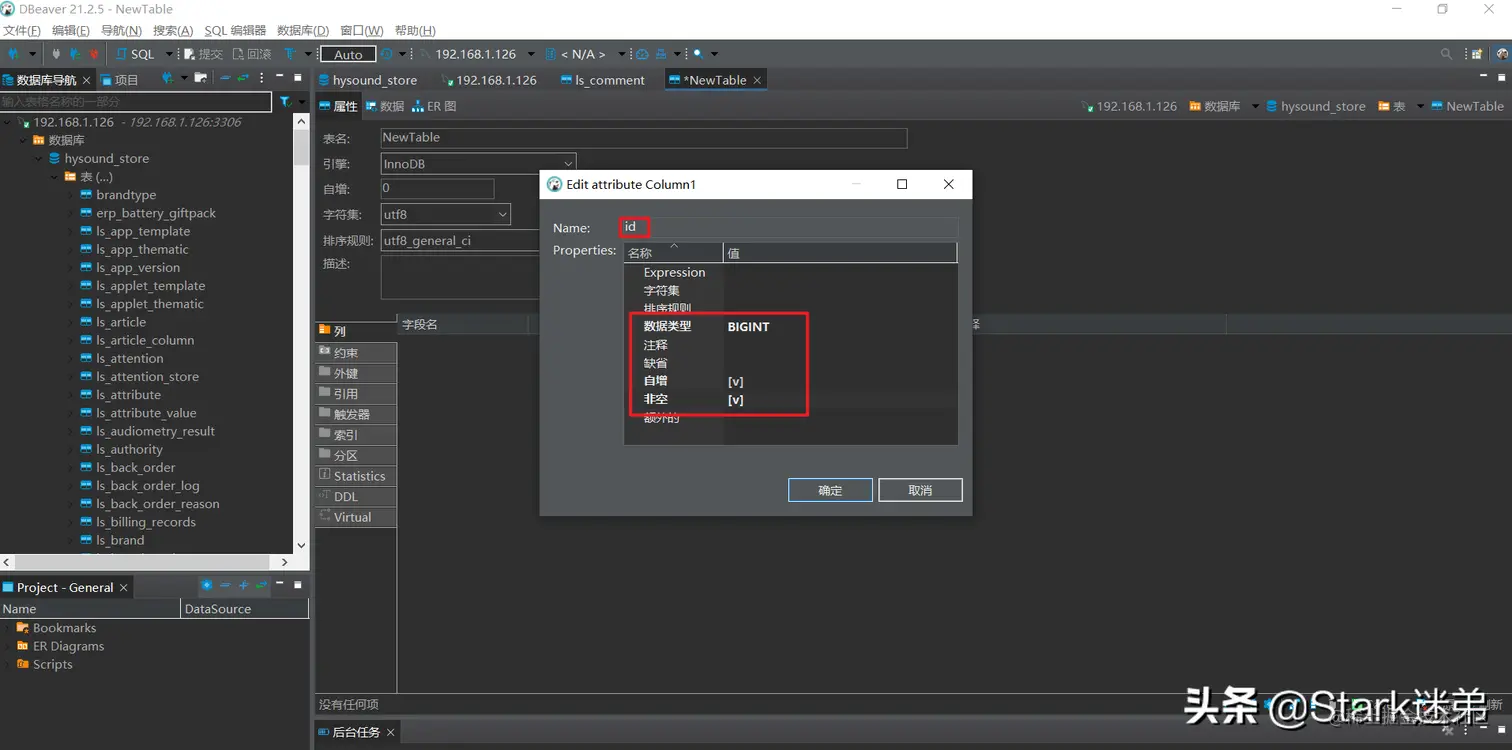Click the plus icon in Project panel toolbar
The image size is (1512, 750).
click(243, 585)
